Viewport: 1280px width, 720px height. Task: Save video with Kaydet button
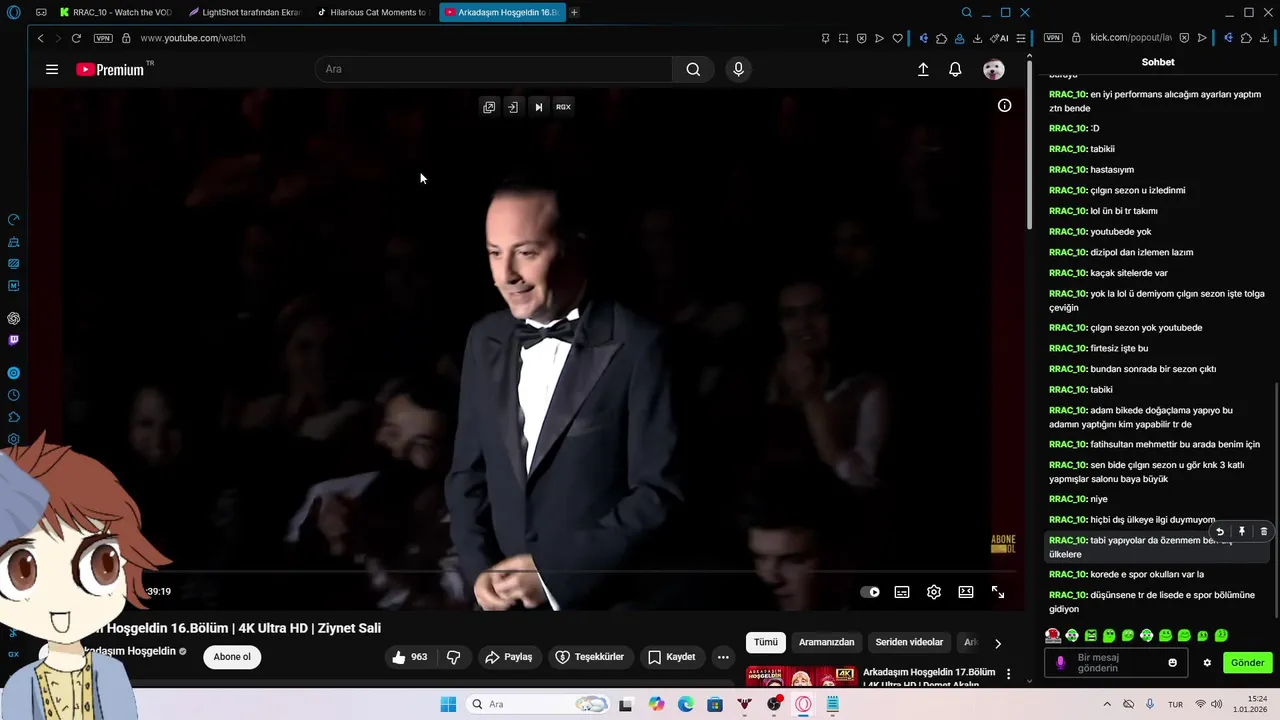[671, 657]
